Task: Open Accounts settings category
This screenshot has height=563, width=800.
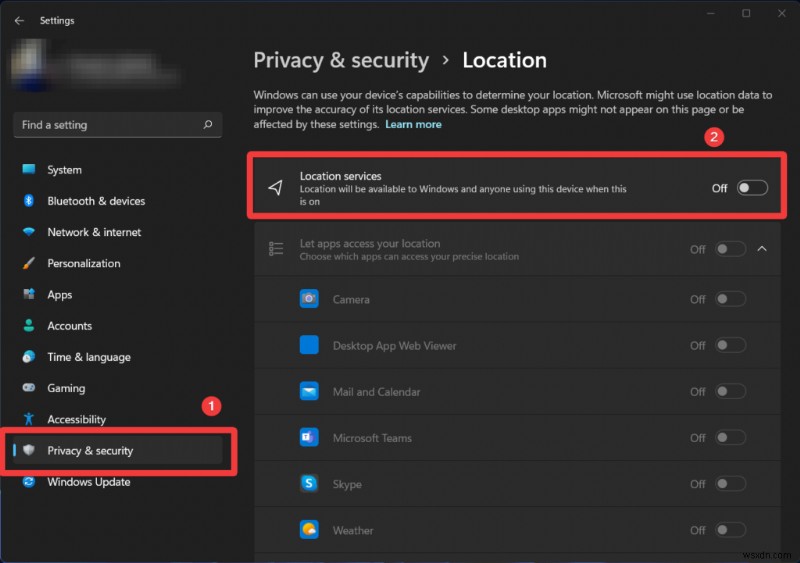Action: click(118, 326)
